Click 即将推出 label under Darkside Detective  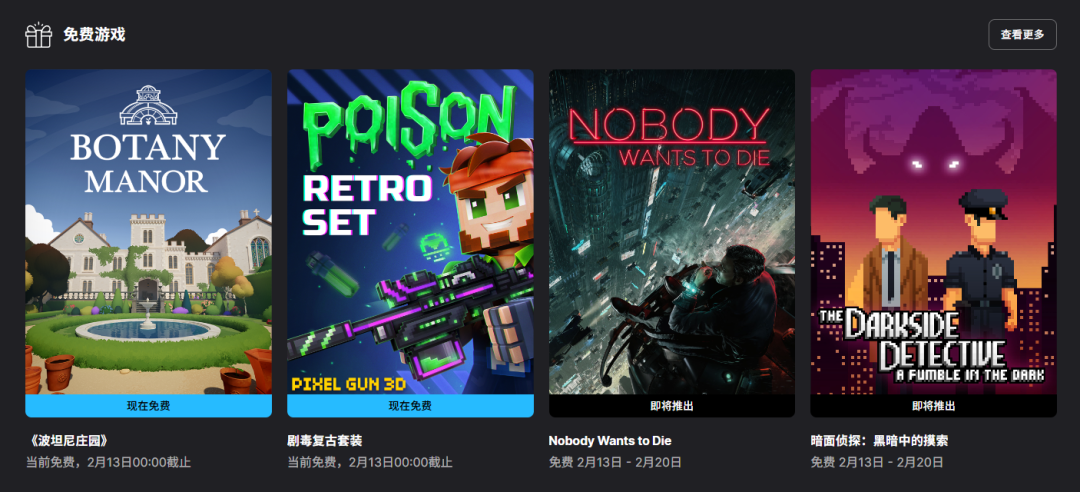coord(933,406)
